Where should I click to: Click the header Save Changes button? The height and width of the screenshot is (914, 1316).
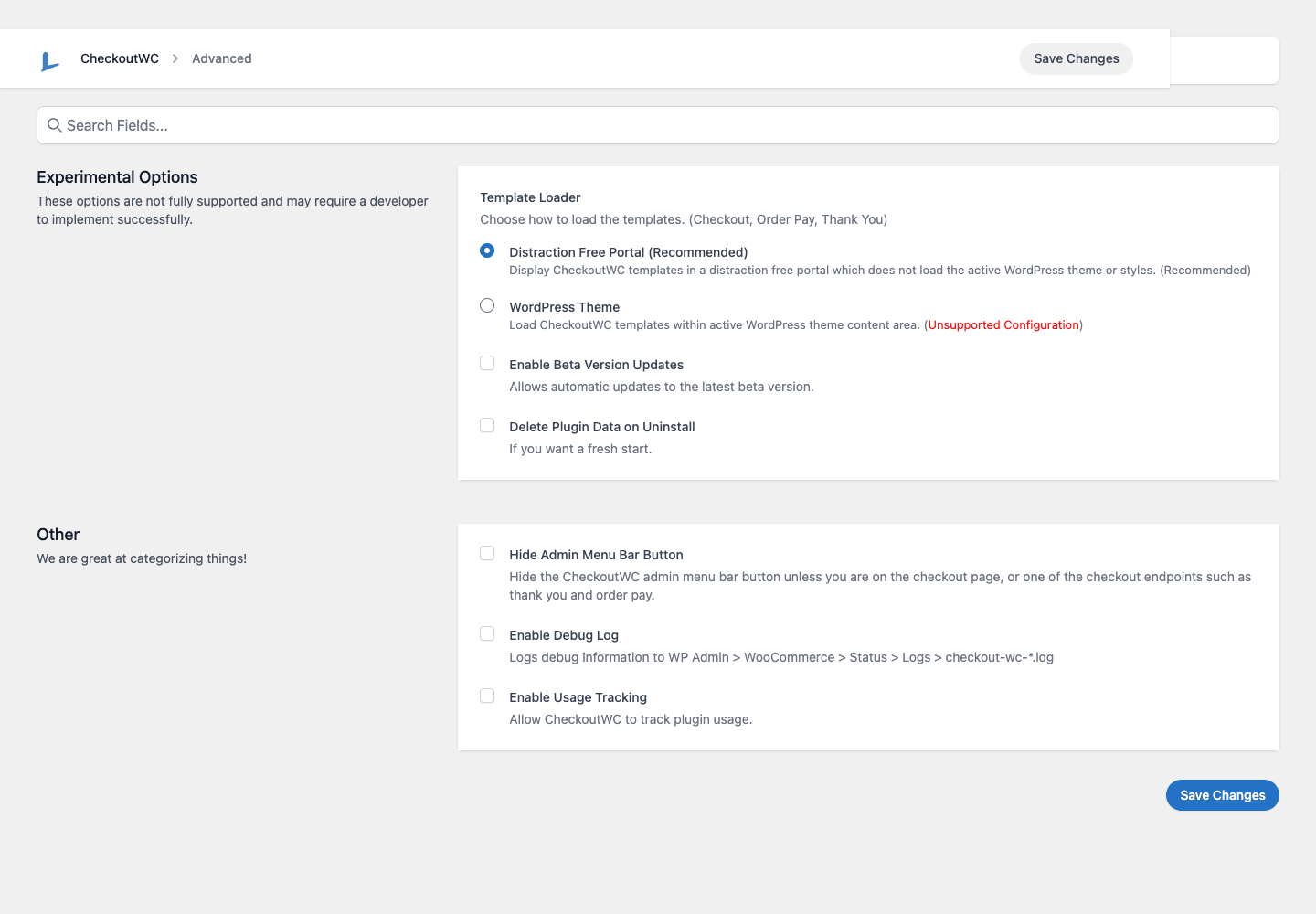point(1077,58)
